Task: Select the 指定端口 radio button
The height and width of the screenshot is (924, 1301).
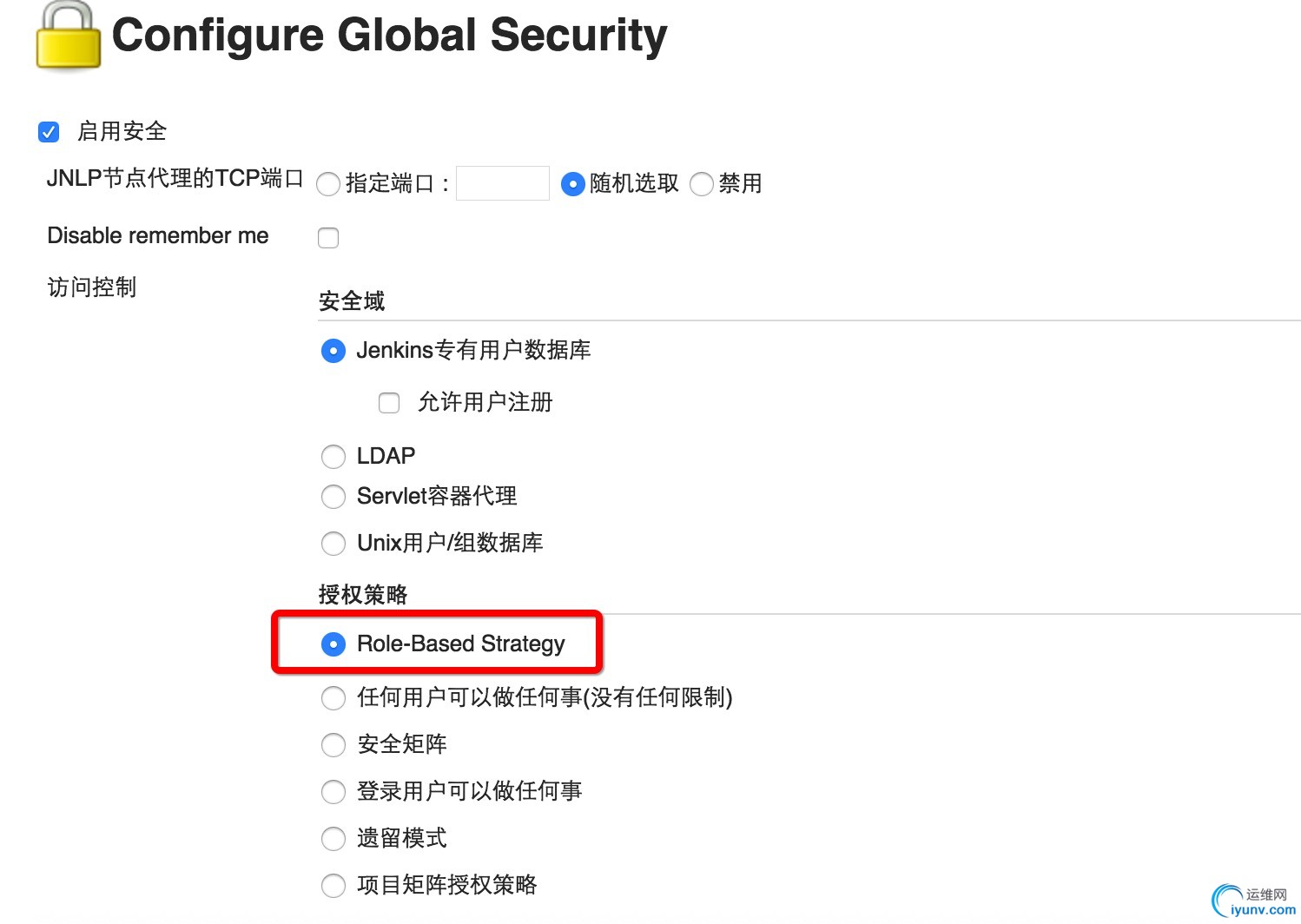Action: click(x=328, y=184)
